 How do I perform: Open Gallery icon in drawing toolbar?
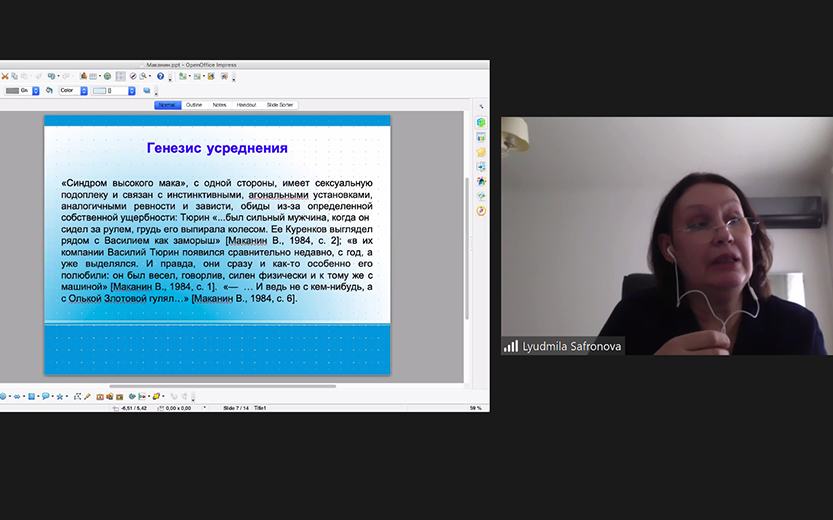120,397
